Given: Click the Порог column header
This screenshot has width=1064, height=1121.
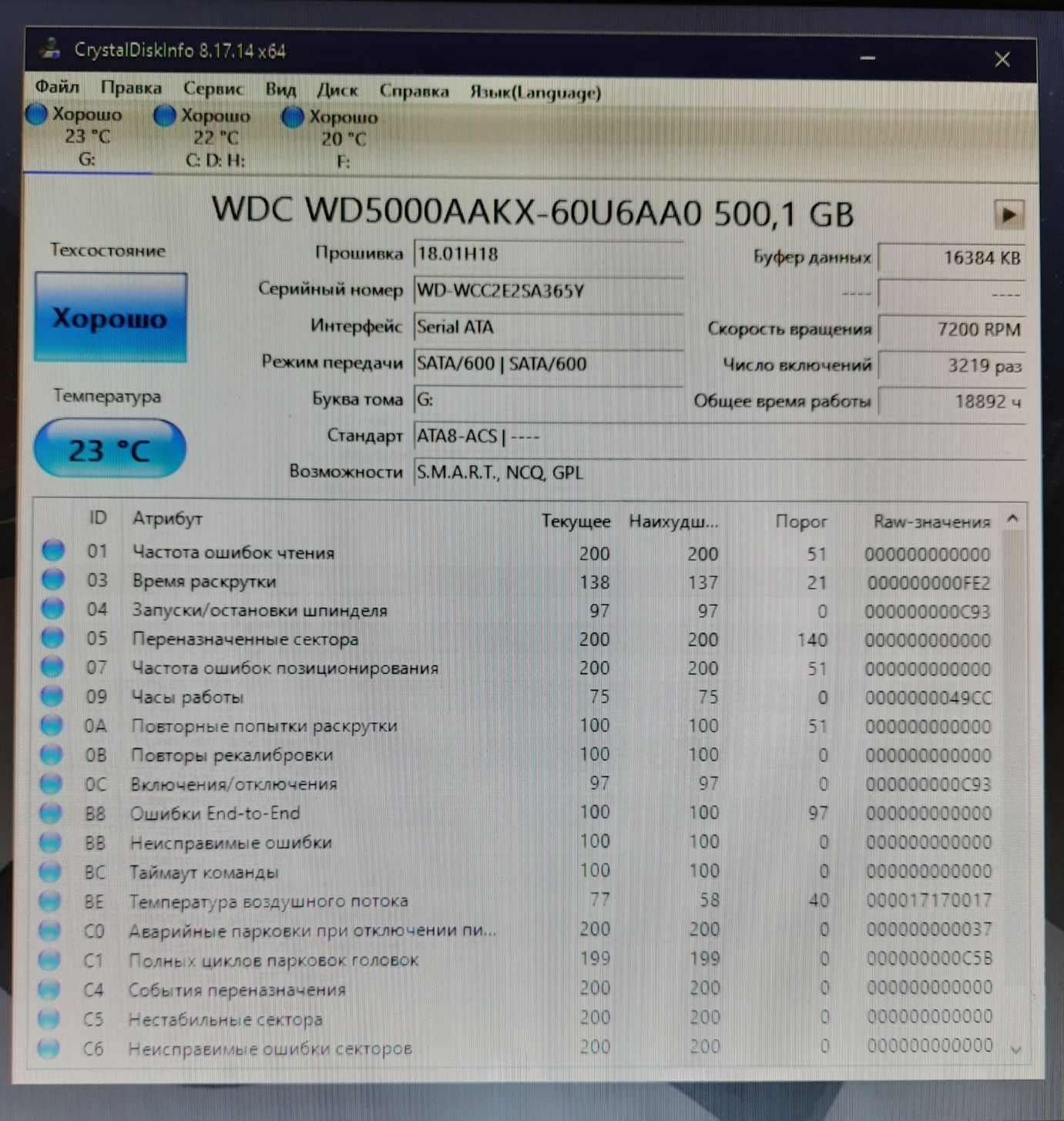Looking at the screenshot, I should pyautogui.click(x=801, y=522).
